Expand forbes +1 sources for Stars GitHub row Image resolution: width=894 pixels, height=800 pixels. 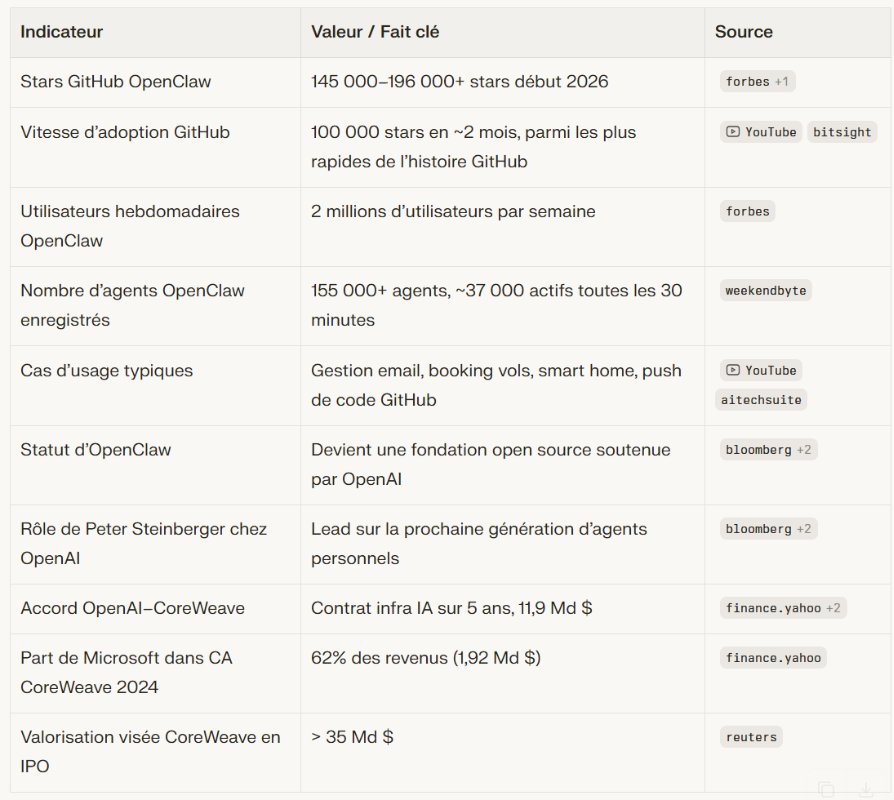757,82
